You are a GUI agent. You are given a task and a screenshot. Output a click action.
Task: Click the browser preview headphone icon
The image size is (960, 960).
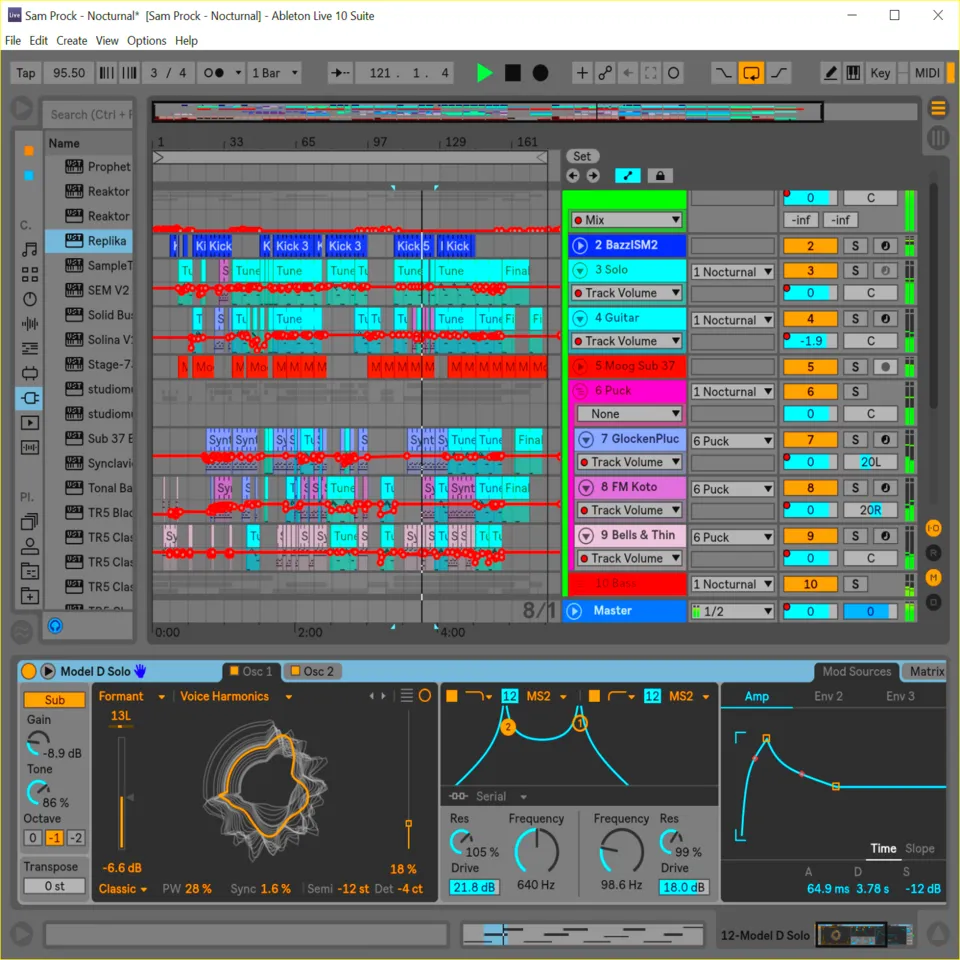[x=55, y=626]
